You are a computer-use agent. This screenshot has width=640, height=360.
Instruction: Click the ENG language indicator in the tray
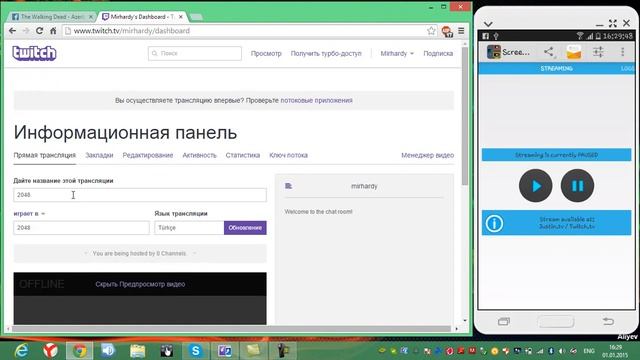(x=589, y=351)
